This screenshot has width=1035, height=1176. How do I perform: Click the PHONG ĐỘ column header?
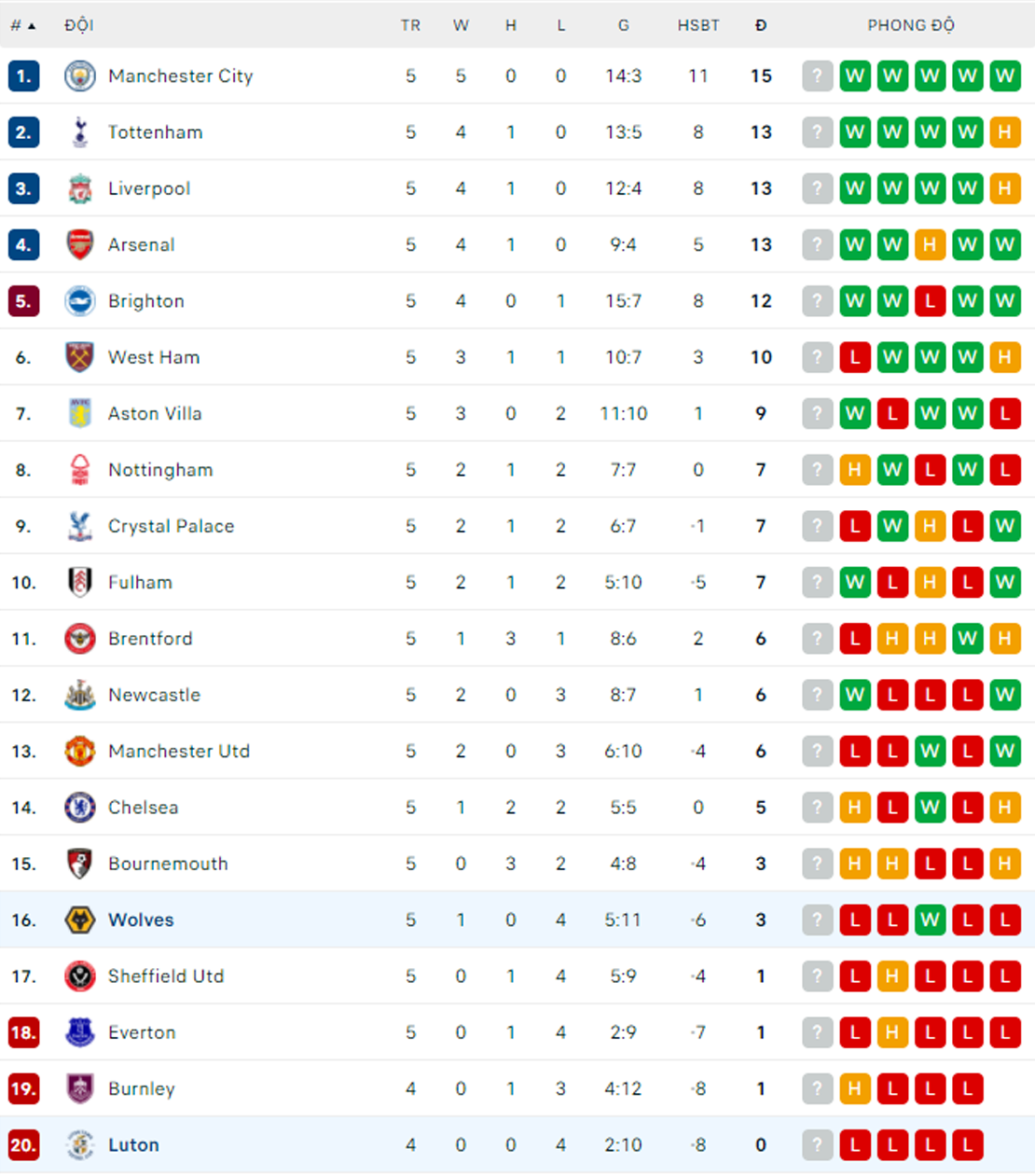point(911,25)
